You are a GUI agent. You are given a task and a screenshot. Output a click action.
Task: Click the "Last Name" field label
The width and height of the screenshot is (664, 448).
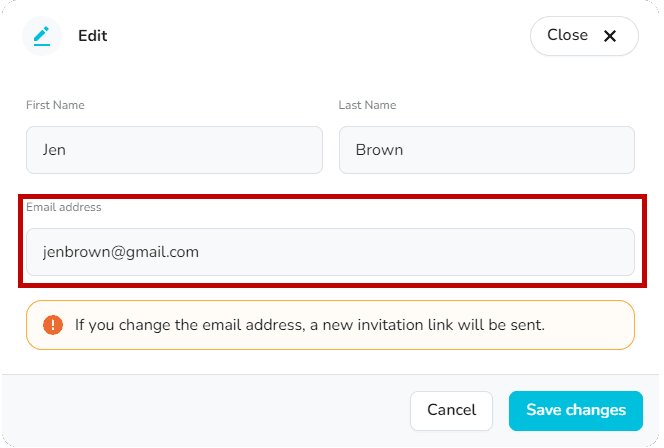367,105
